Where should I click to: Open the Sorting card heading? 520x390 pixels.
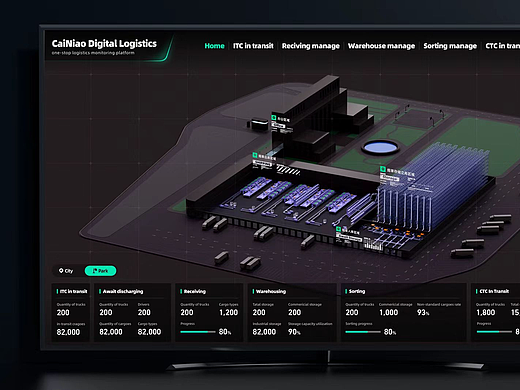(x=357, y=291)
